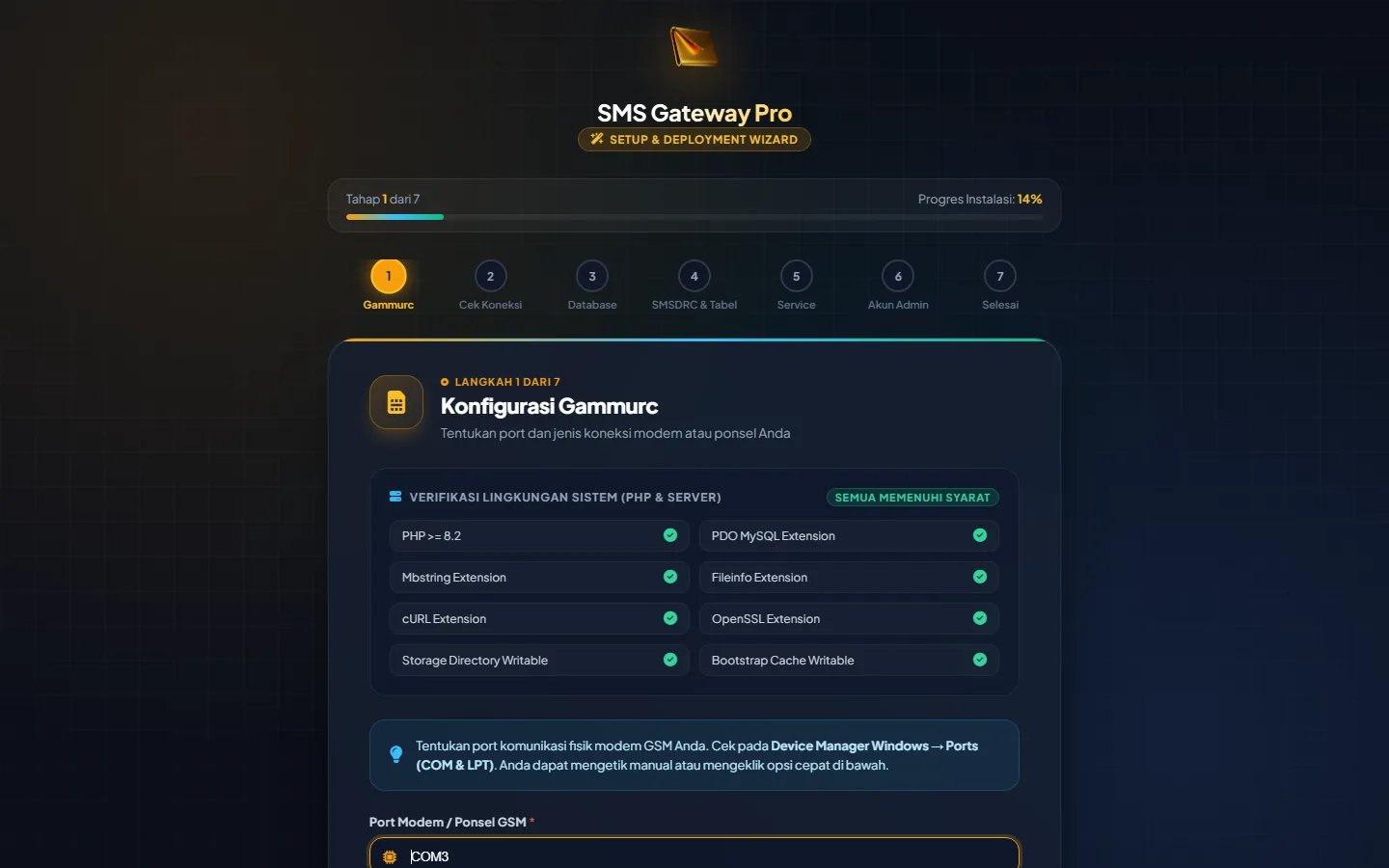Click the server icon next to Verifikasi Lingkungan
The image size is (1389, 868).
pos(395,497)
